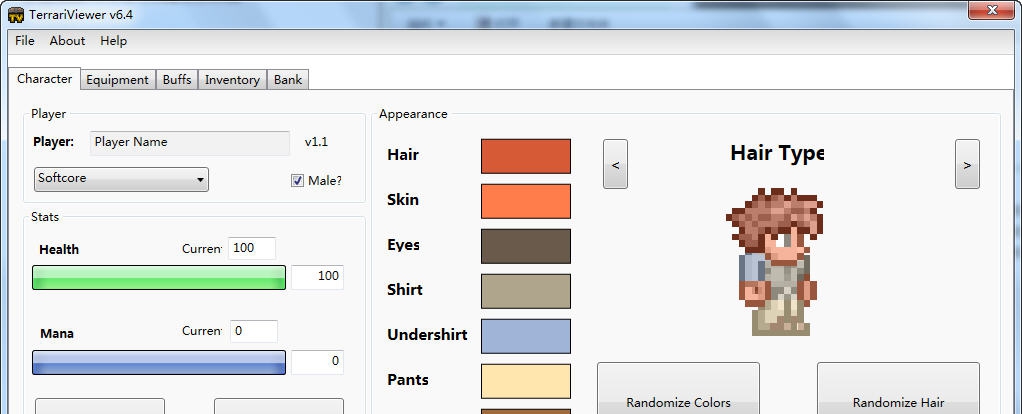1022x414 pixels.
Task: Click the current Health value field
Action: 252,248
